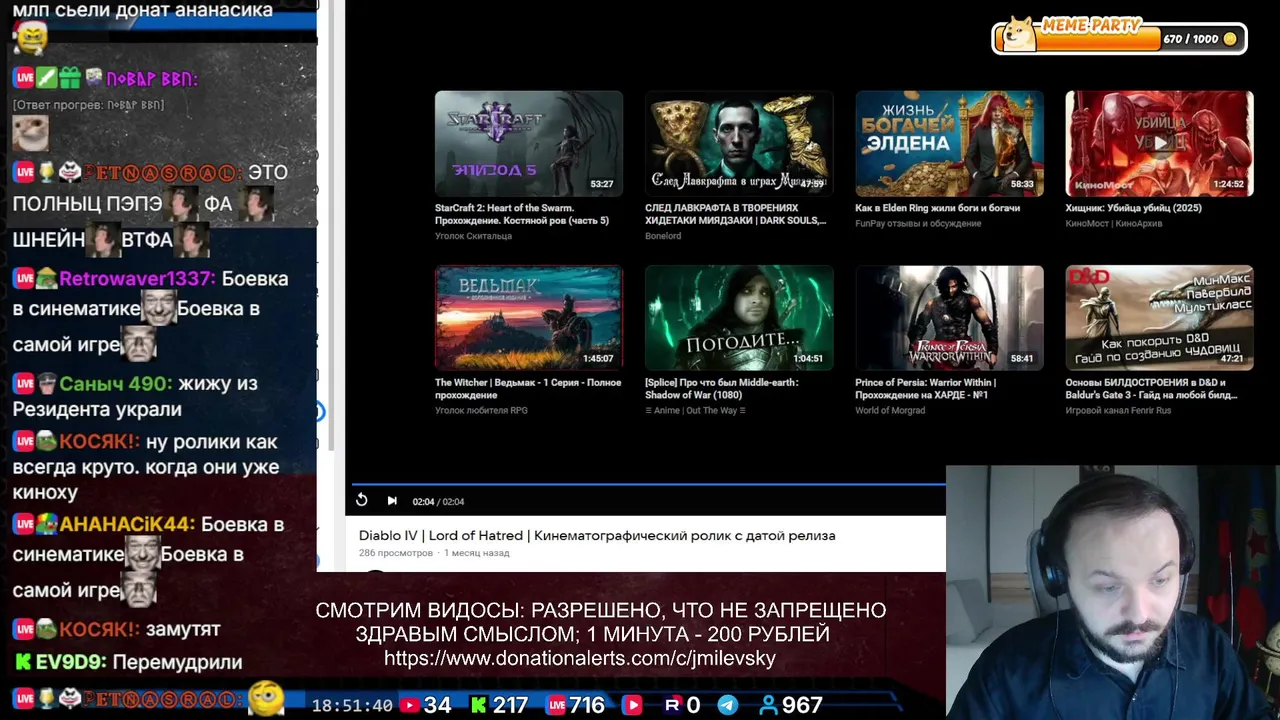Screen dimensions: 1280x720
Task: Click chat message 'жижу из Резидента украли'
Action: tap(135, 396)
